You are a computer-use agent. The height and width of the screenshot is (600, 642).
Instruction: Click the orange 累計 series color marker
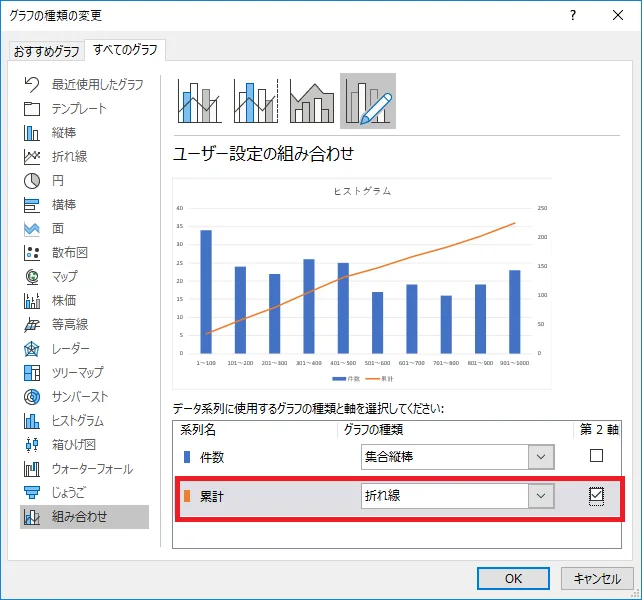pos(187,495)
